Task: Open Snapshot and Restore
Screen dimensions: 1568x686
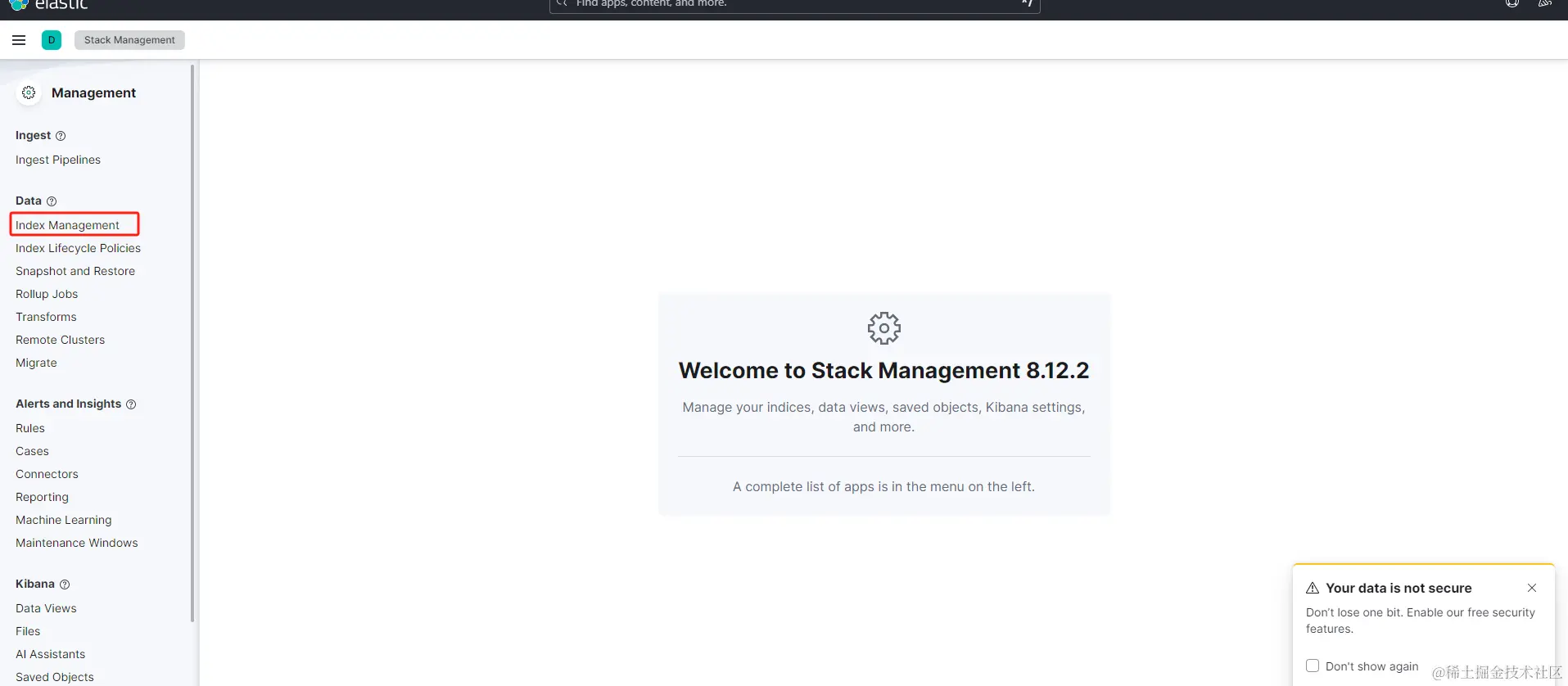Action: tap(75, 271)
